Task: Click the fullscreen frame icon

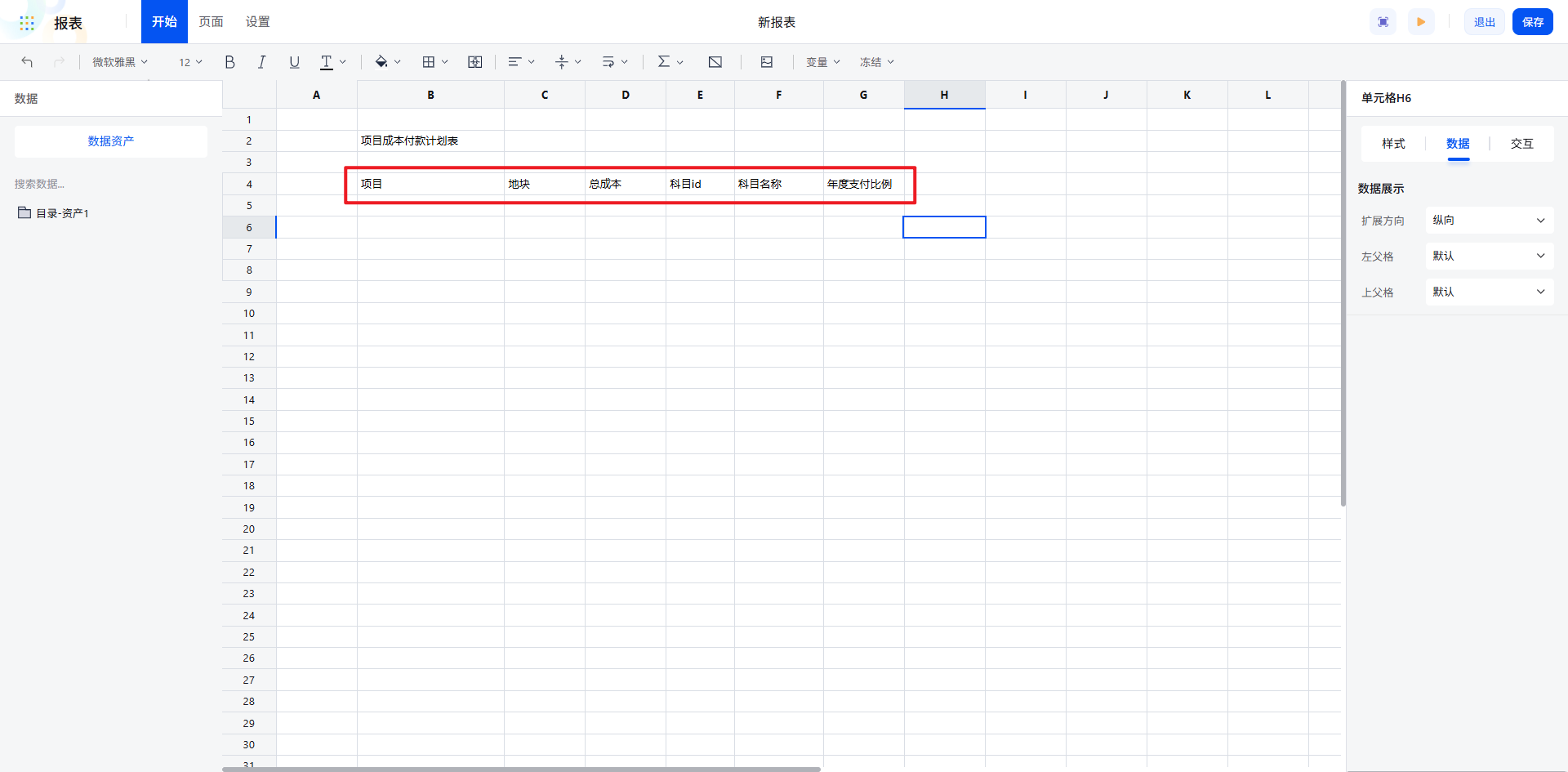Action: [x=1383, y=22]
